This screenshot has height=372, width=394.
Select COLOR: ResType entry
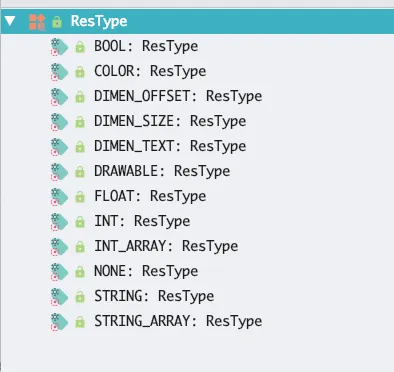tap(150, 71)
